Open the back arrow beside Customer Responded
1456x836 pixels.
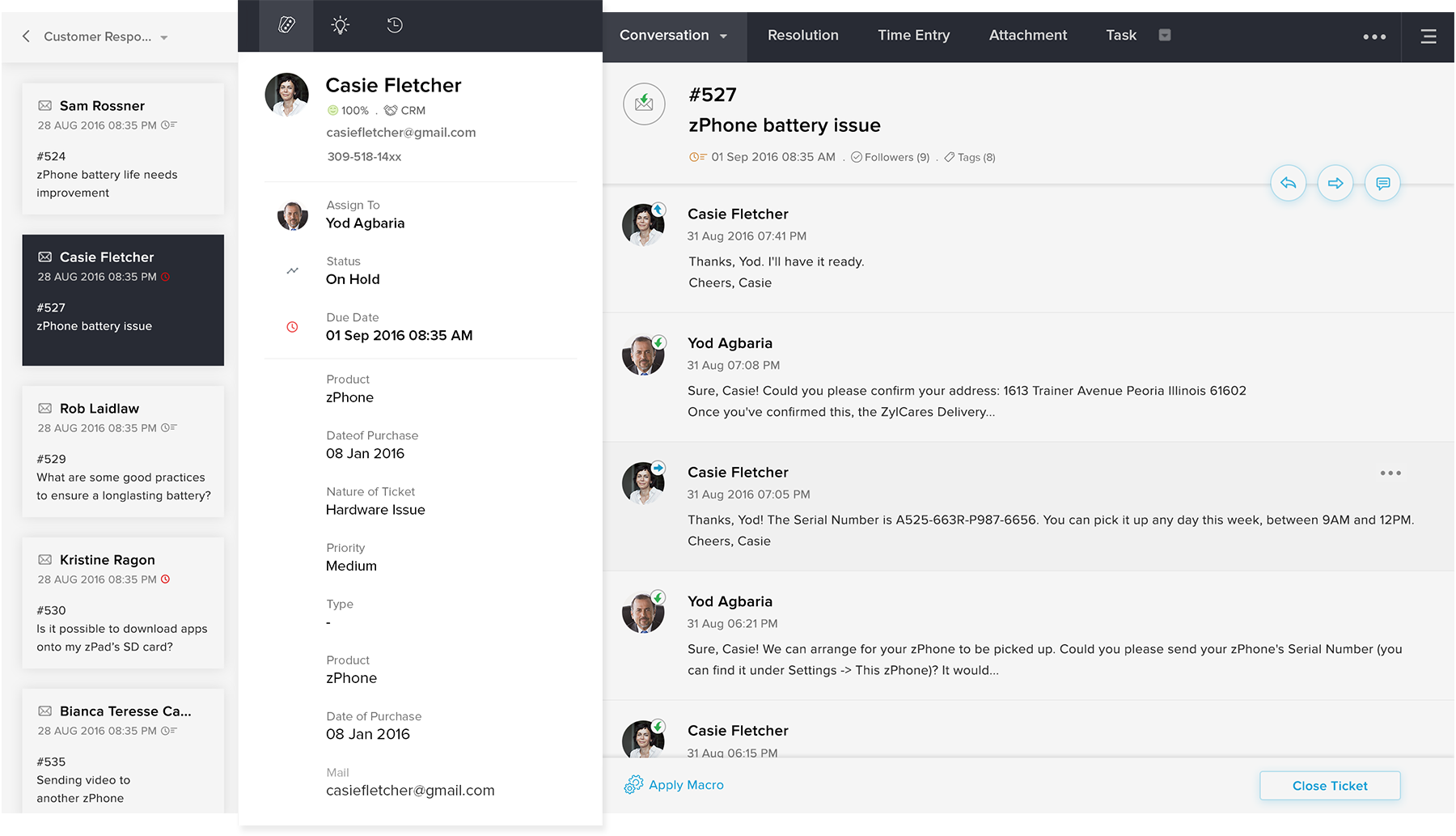[25, 36]
